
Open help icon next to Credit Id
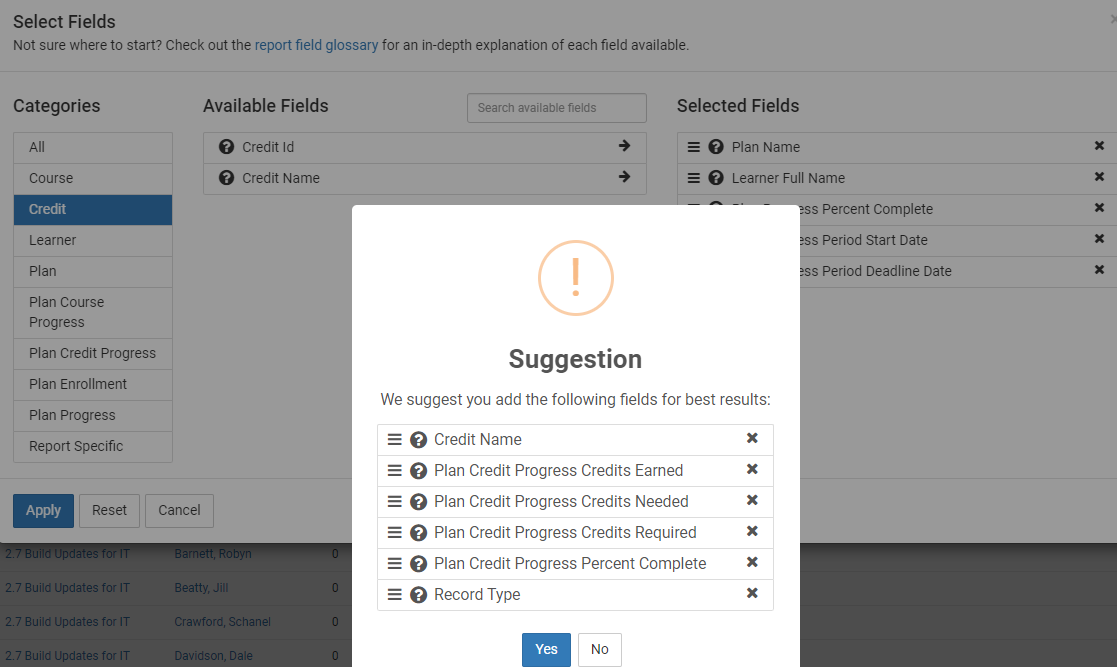click(227, 147)
